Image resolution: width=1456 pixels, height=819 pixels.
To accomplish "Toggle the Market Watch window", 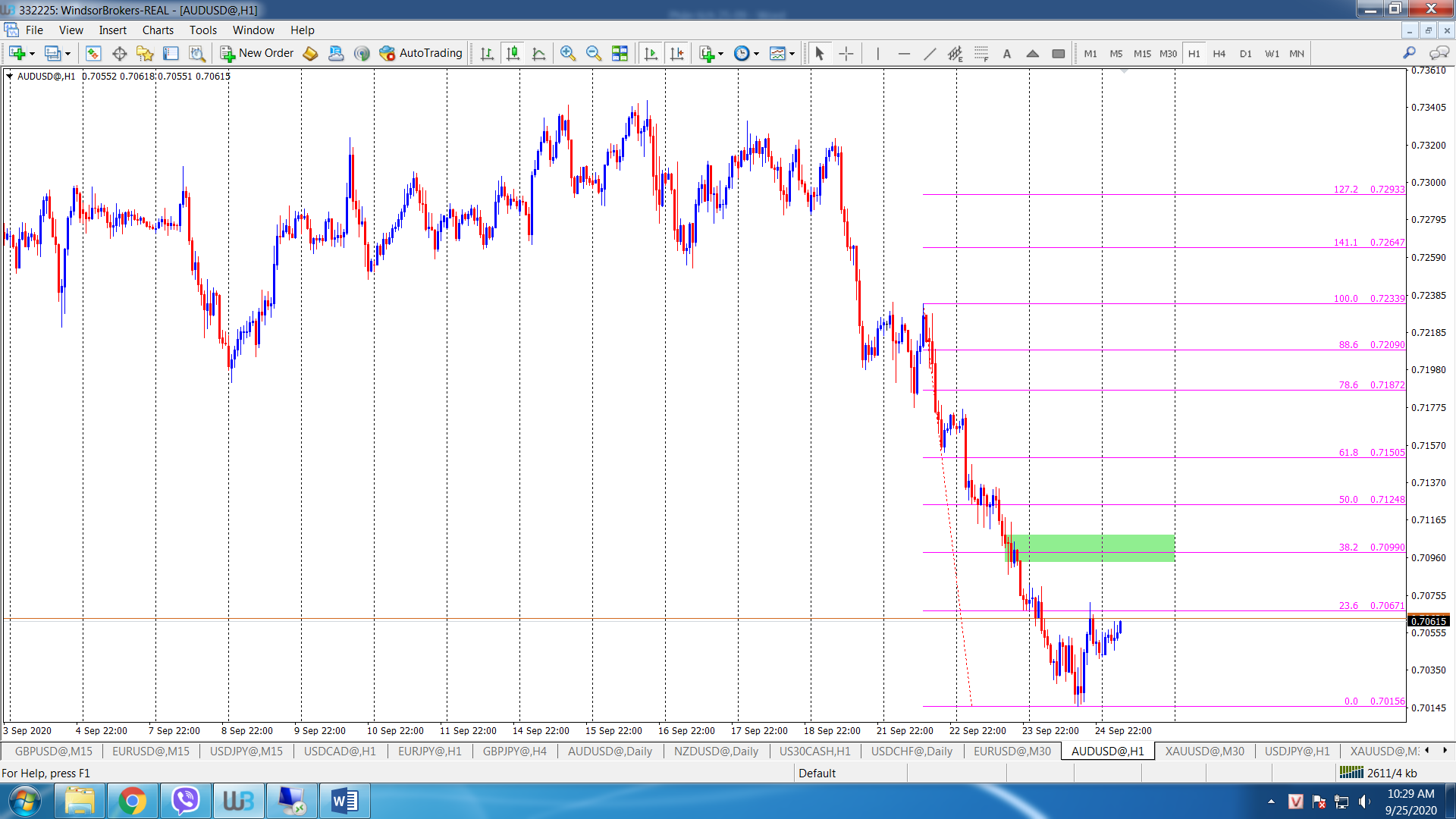I will click(93, 53).
